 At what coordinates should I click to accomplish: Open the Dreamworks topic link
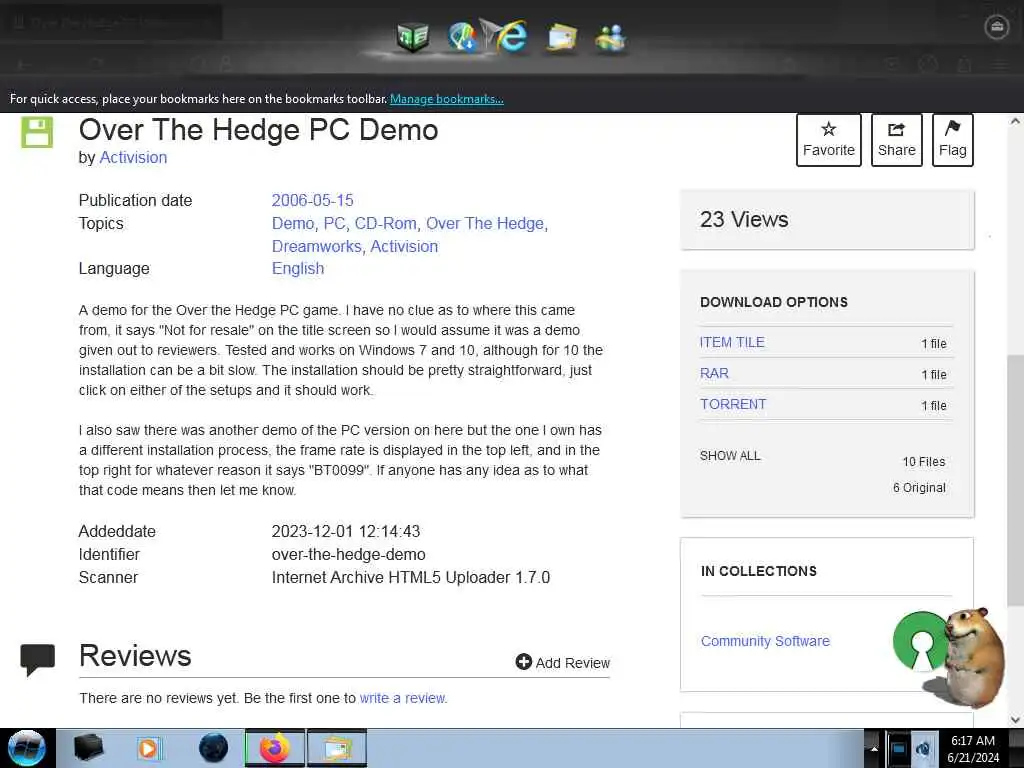(316, 246)
